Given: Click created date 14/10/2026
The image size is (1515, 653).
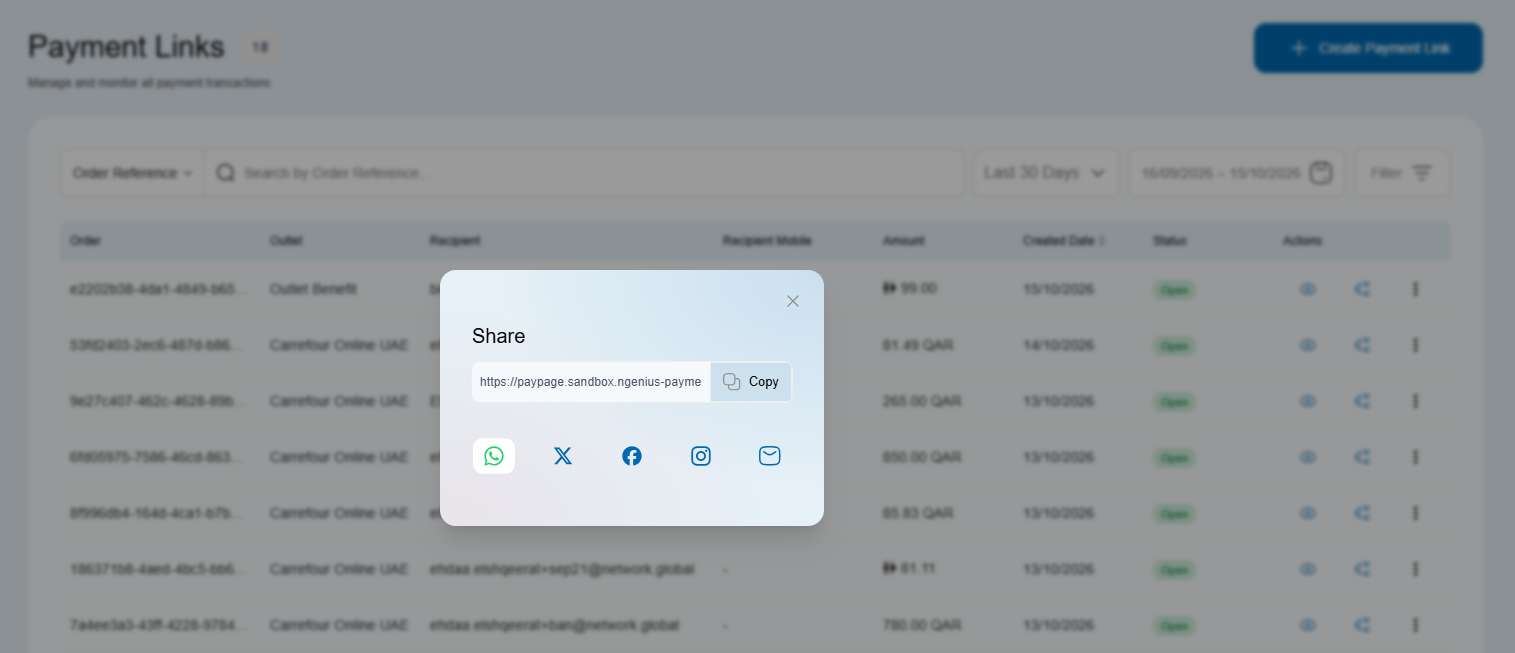Looking at the screenshot, I should [x=1058, y=345].
